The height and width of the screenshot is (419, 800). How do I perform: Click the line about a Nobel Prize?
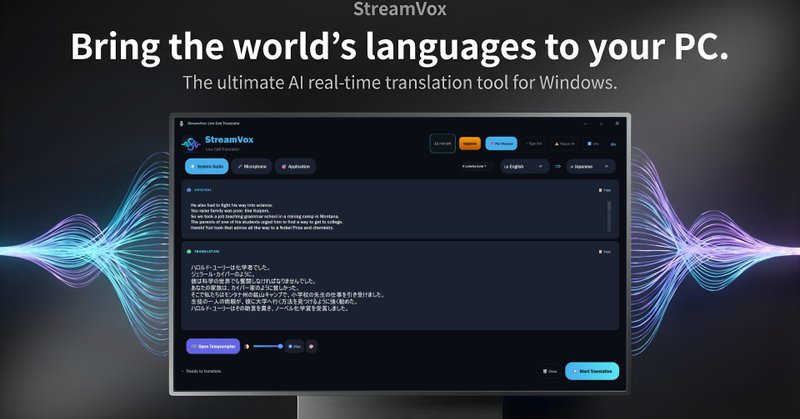(262, 228)
